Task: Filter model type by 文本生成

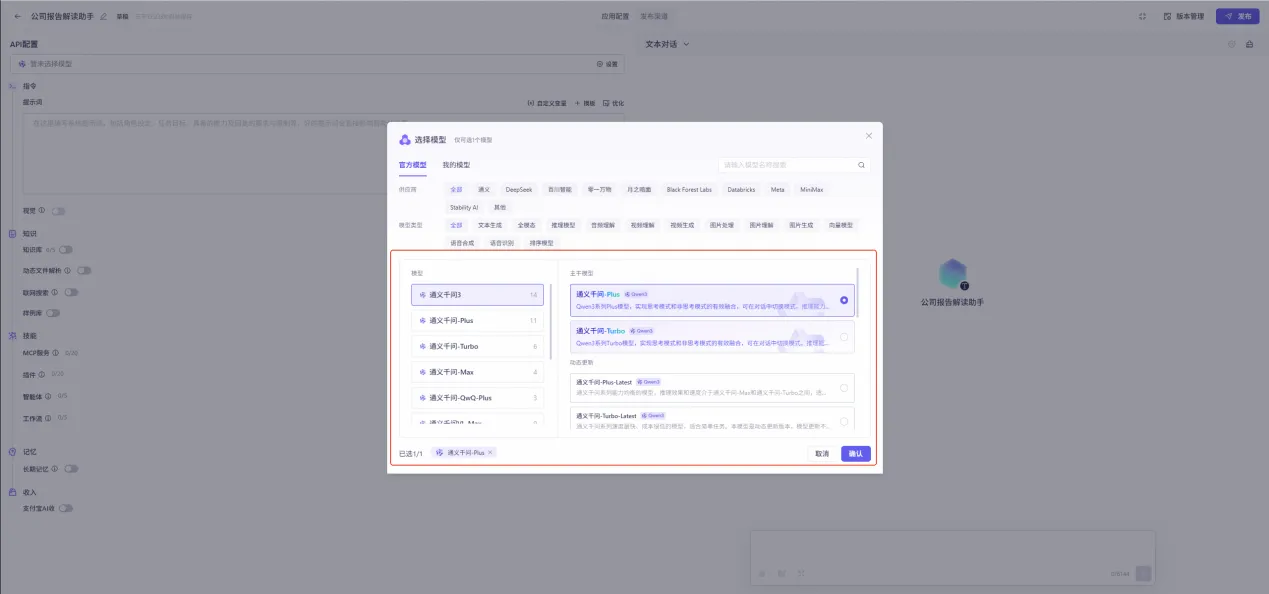Action: coord(490,225)
